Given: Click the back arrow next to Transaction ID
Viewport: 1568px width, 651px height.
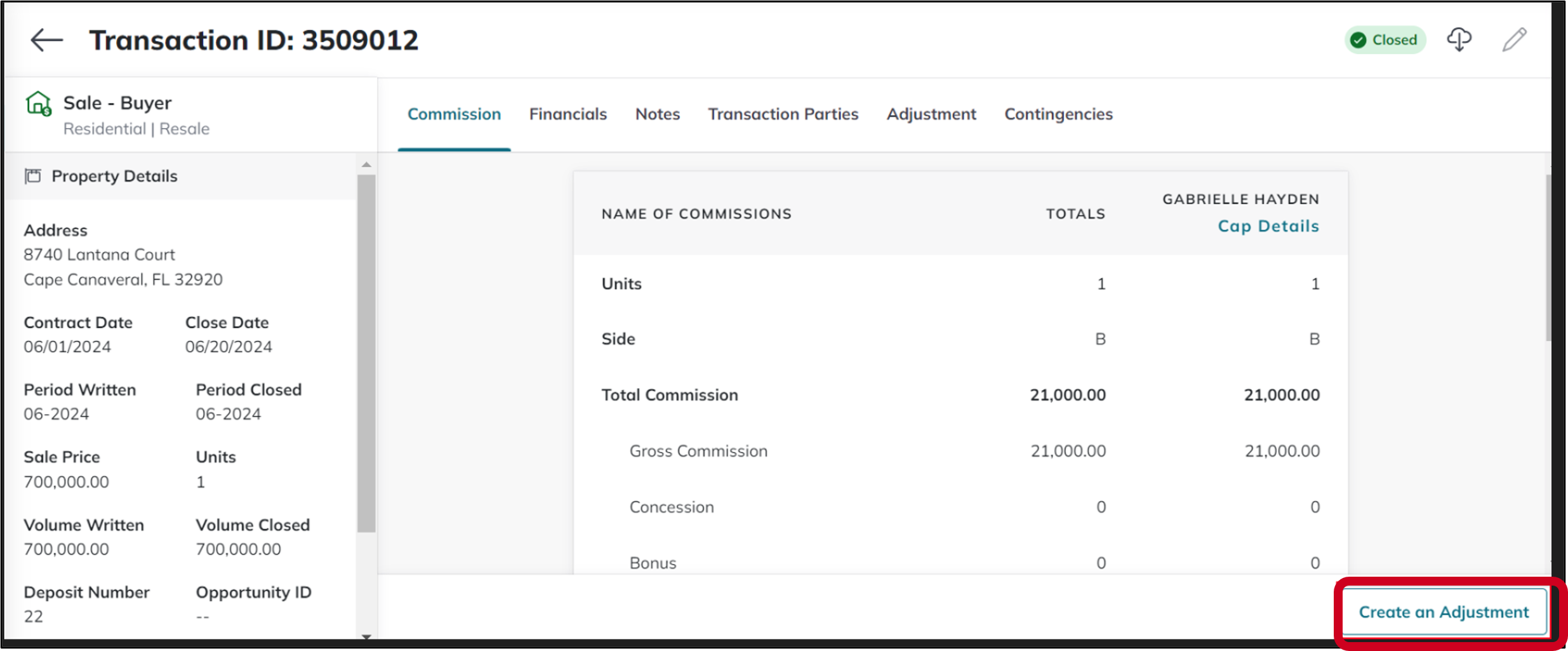Looking at the screenshot, I should tap(46, 39).
